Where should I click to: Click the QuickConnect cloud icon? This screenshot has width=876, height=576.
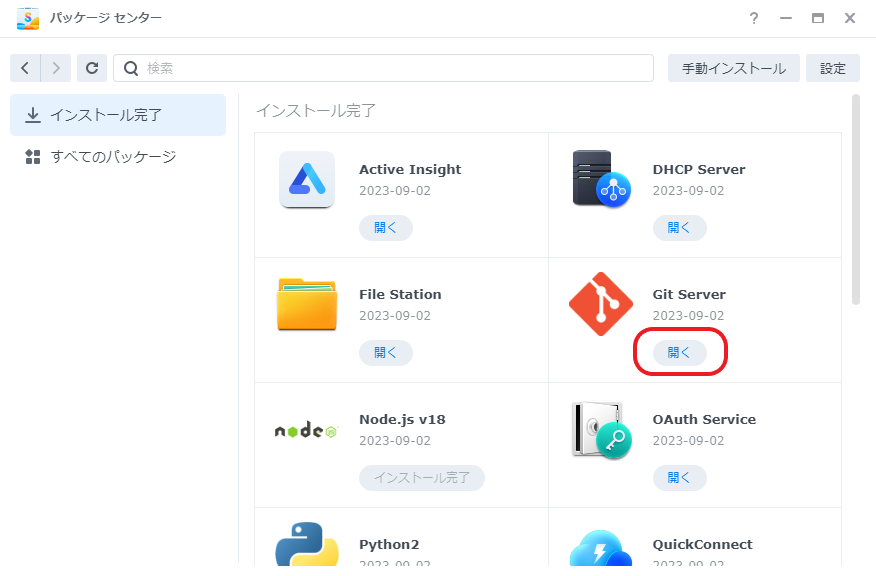(x=601, y=548)
